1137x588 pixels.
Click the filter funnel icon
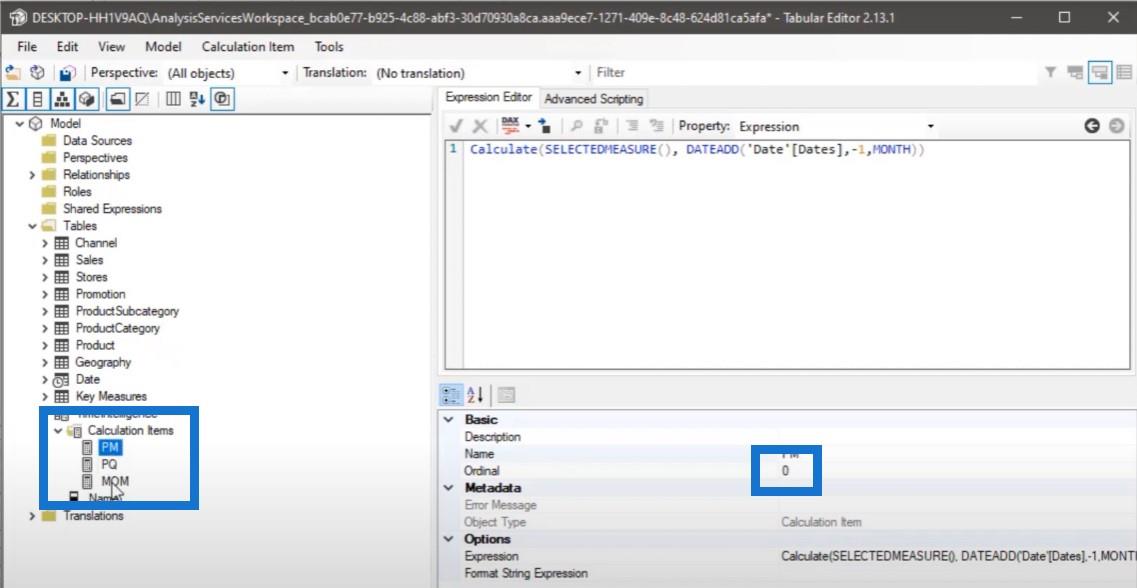pos(1051,73)
